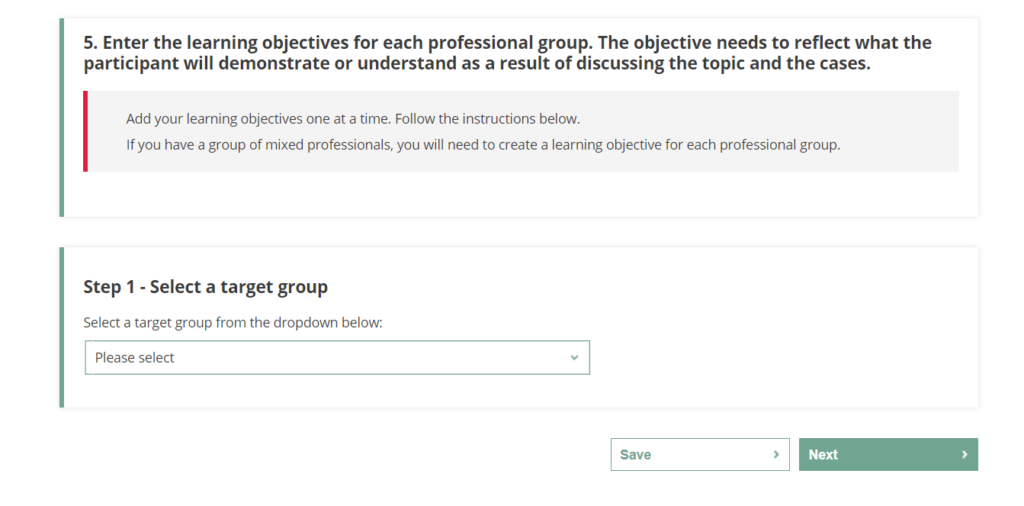Click 'Add your learning objectives one at a time' text
Screen dimensions: 1024x506
352,118
